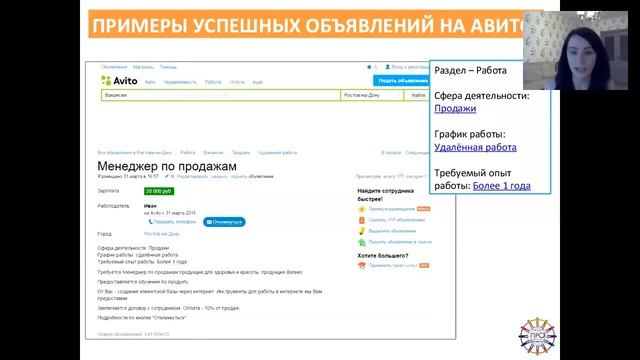The height and width of the screenshot is (360, 640).
Task: Click the VIP объявление icon
Action: [x=362, y=220]
